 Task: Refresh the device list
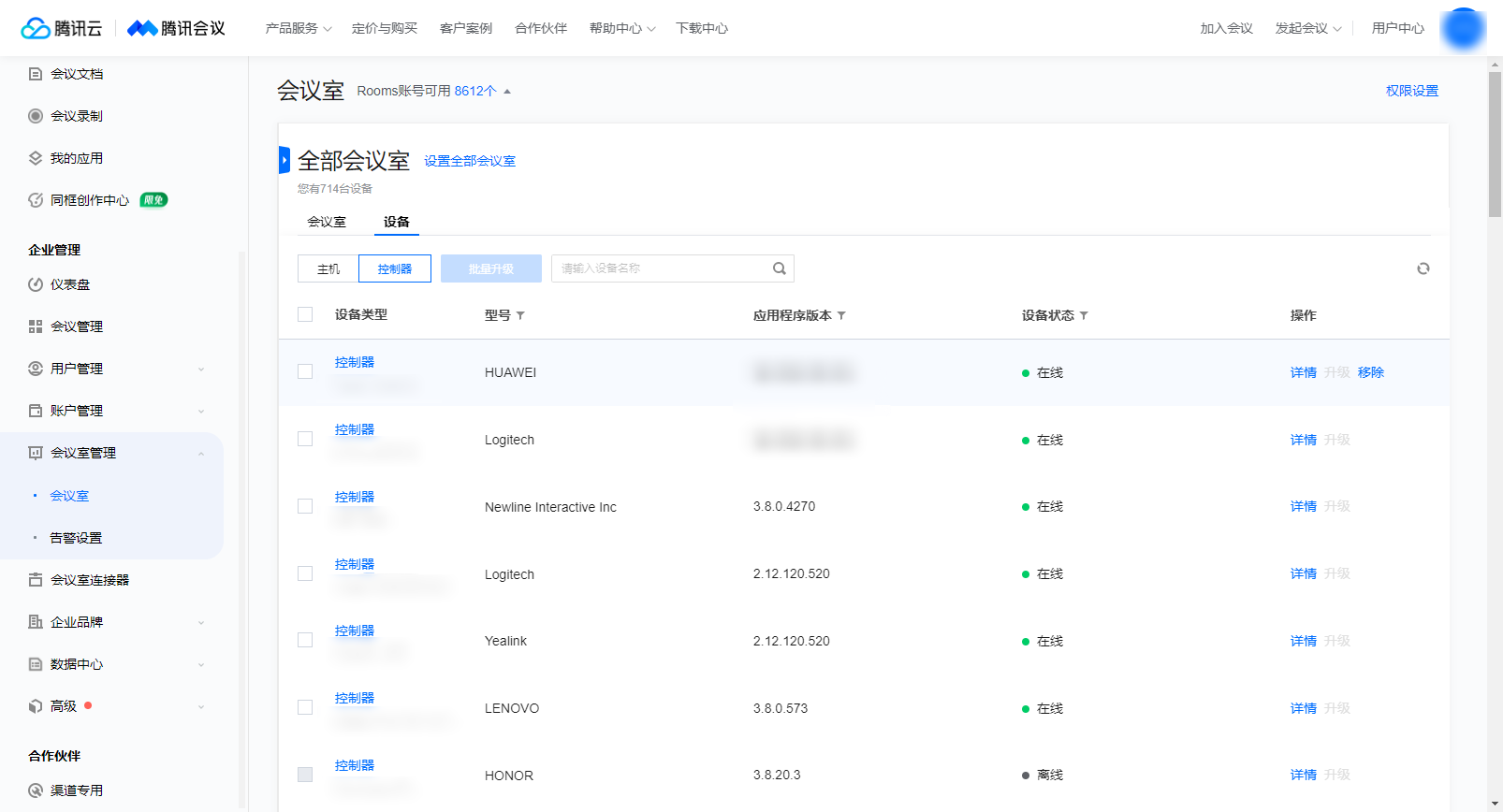tap(1423, 268)
